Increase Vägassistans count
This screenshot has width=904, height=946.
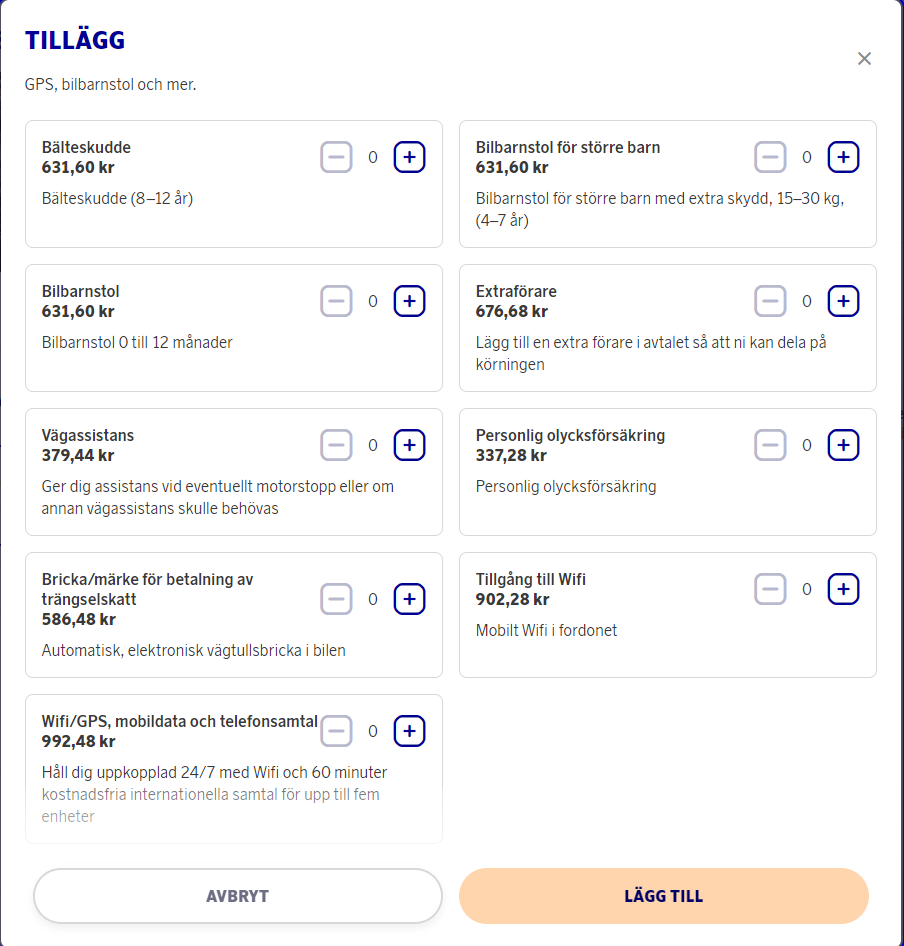409,445
